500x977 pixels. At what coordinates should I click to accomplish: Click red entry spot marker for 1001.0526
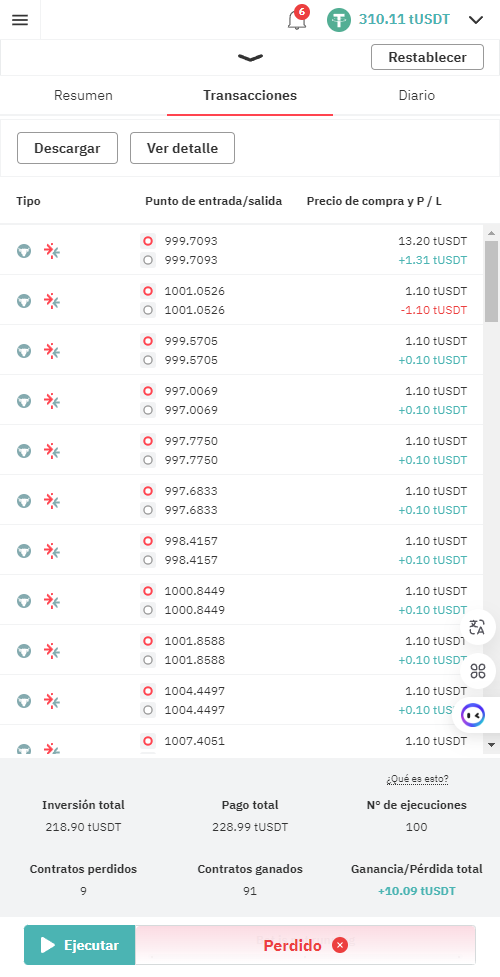(148, 291)
